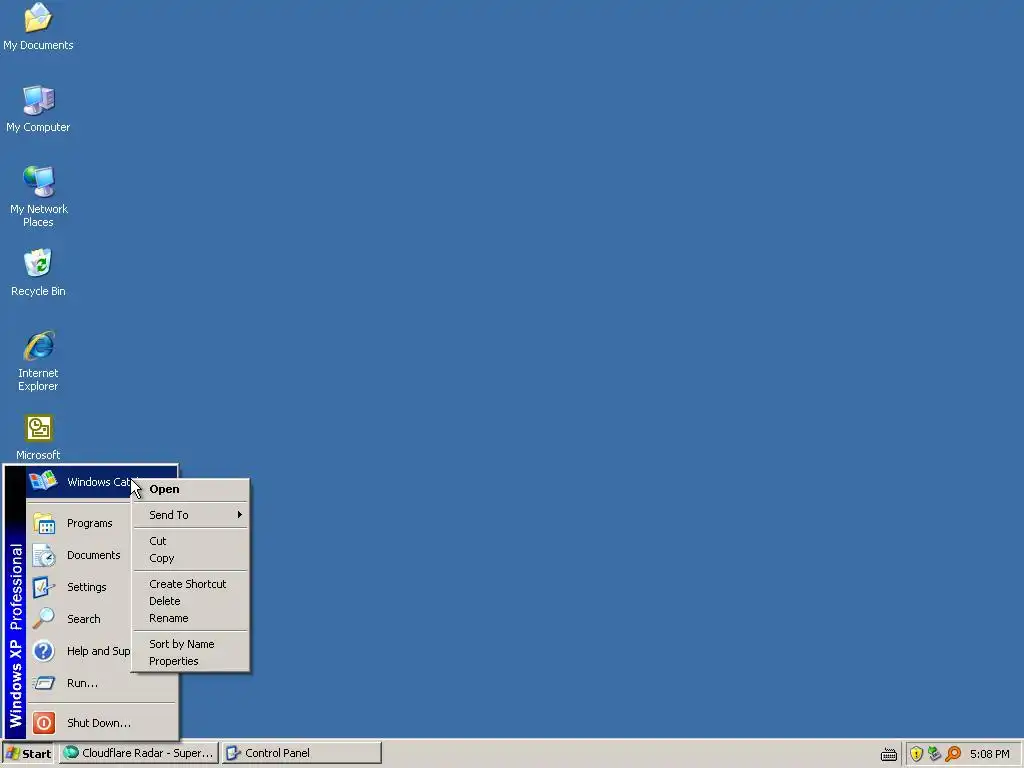Click the network connection tray icon
Viewport: 1024px width, 768px height.
935,754
